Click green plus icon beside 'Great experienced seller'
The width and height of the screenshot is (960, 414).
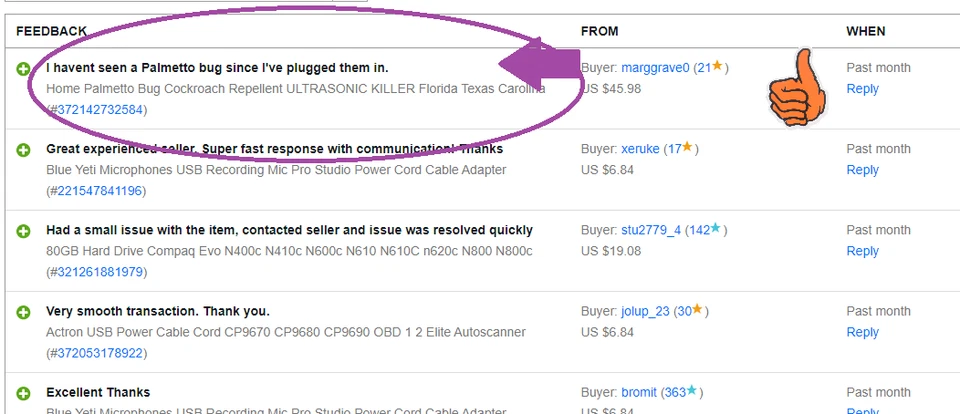23,150
